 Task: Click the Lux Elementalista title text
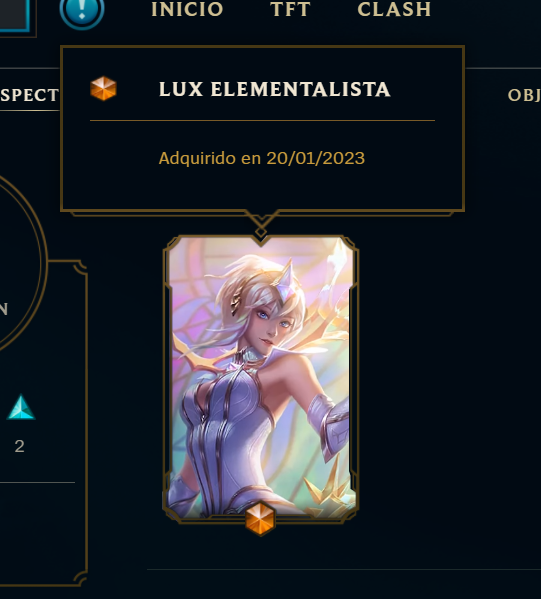[275, 89]
